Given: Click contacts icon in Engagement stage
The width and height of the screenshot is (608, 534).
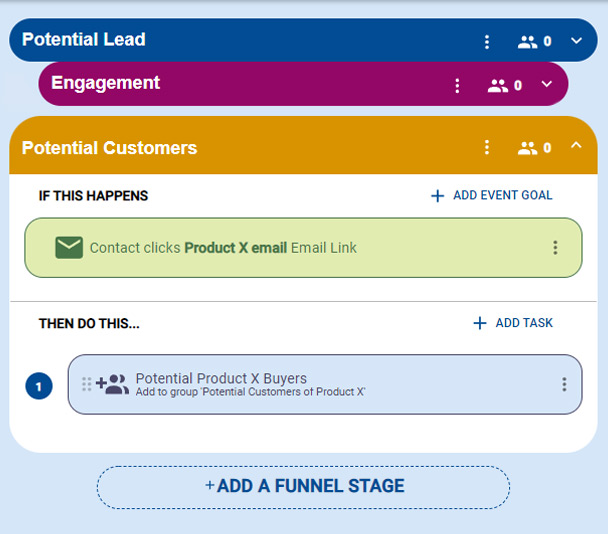Looking at the screenshot, I should pyautogui.click(x=498, y=85).
